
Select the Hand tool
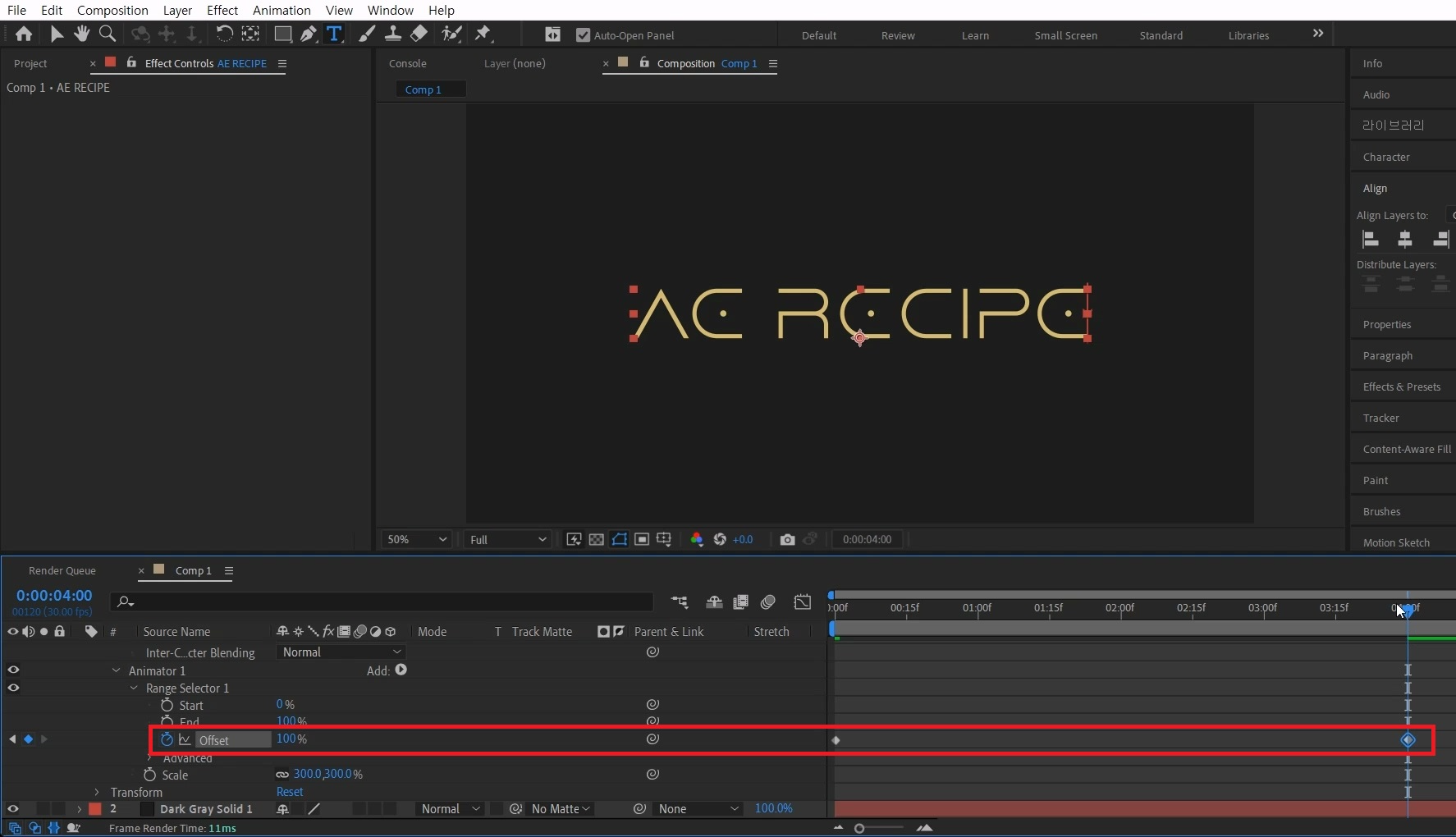pyautogui.click(x=81, y=34)
